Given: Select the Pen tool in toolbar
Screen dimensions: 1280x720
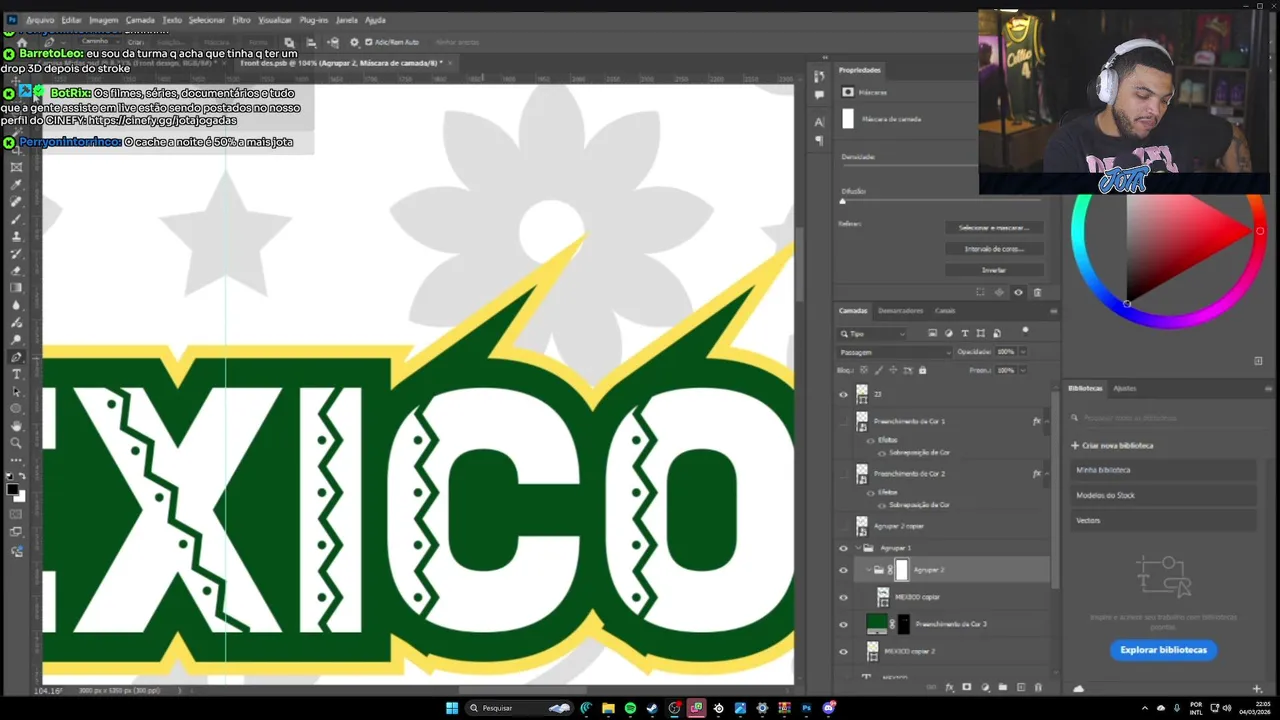Looking at the screenshot, I should click(16, 356).
